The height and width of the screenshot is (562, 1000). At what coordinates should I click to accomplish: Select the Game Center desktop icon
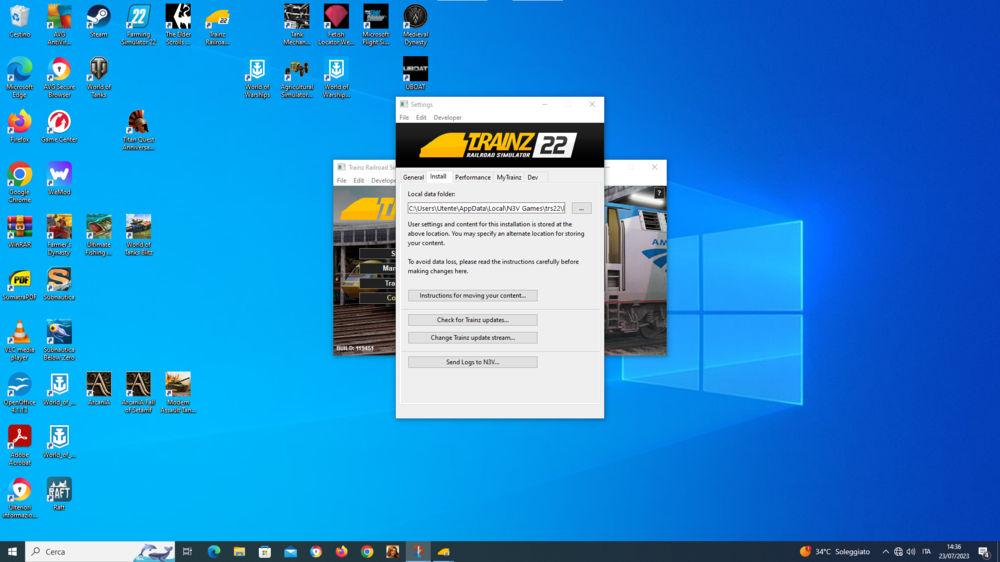[59, 126]
